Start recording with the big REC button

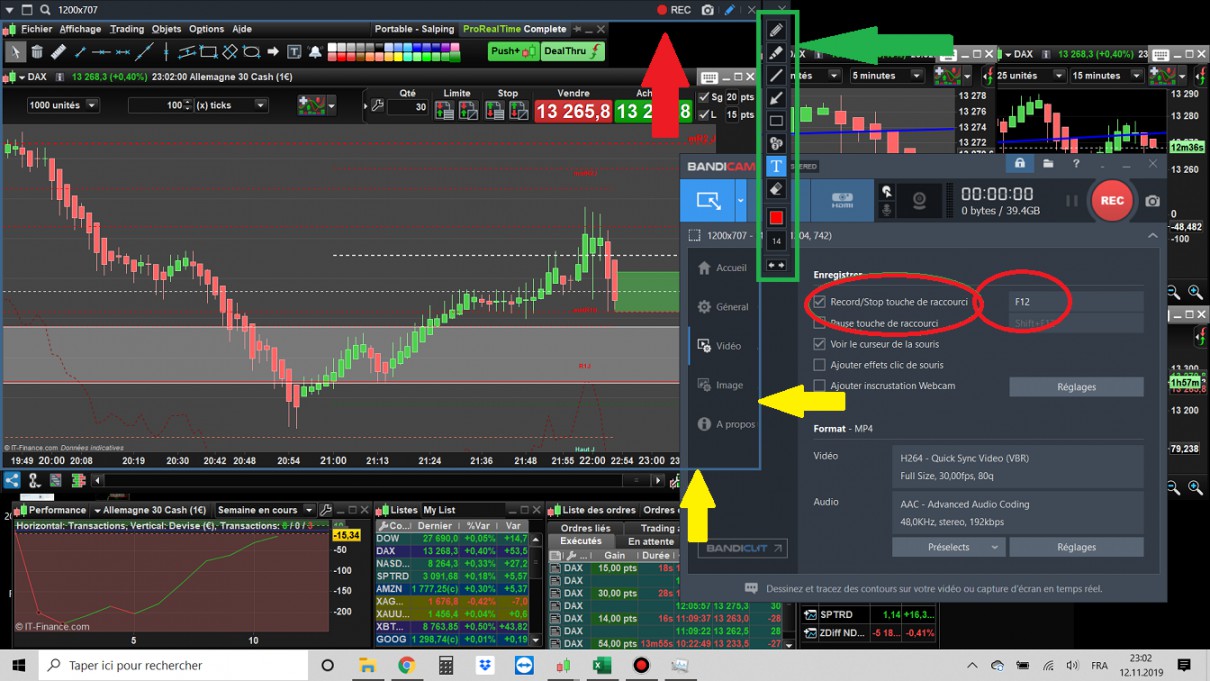(x=1112, y=201)
